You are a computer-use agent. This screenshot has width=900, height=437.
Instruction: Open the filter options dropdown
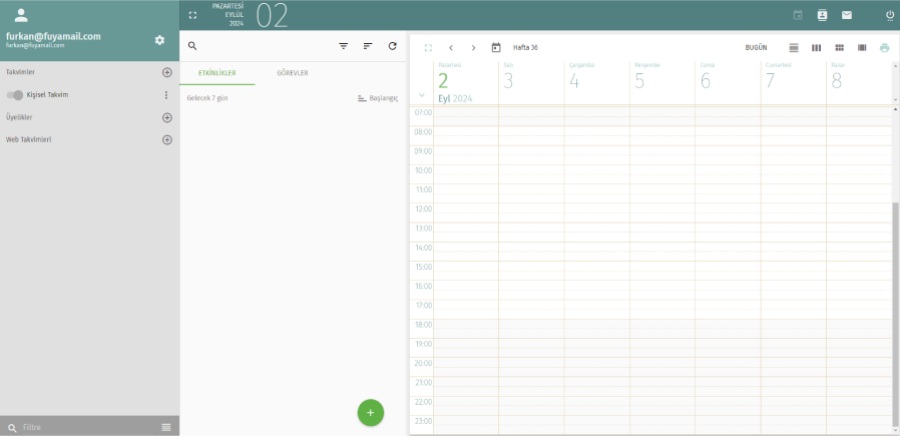[343, 46]
